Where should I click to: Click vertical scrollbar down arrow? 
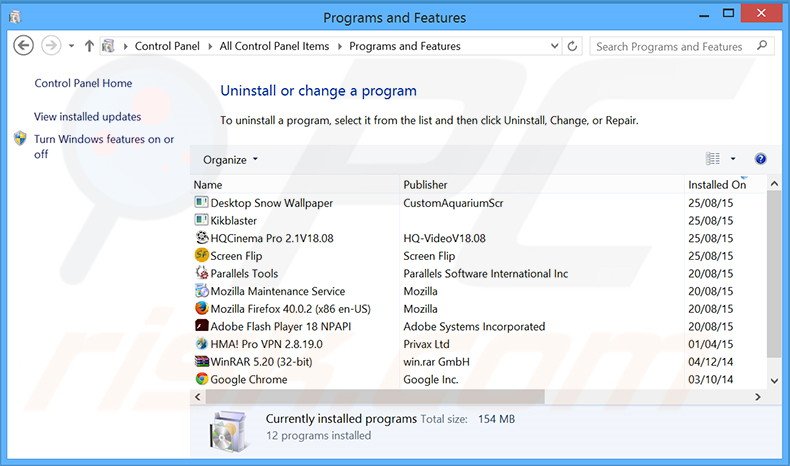774,381
